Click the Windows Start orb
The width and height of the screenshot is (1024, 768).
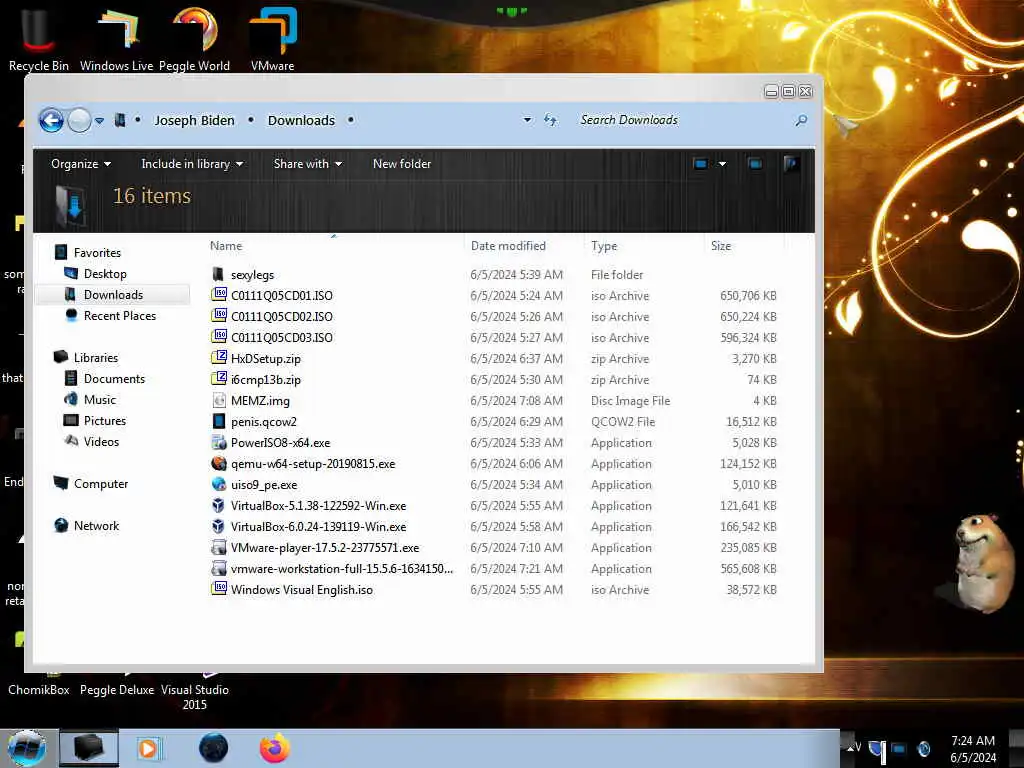pyautogui.click(x=27, y=748)
